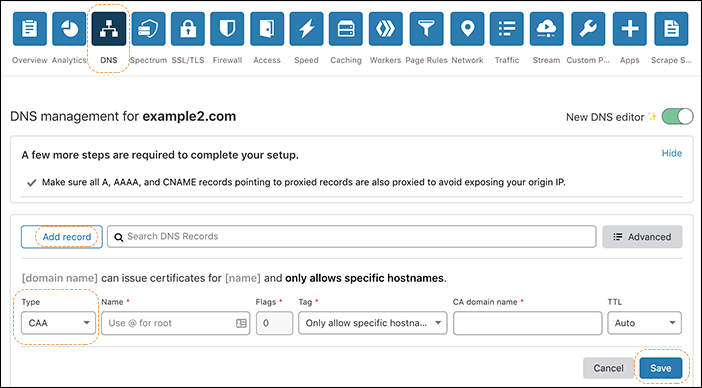
Task: Expand the TTL dropdown set to Auto
Action: click(x=644, y=323)
